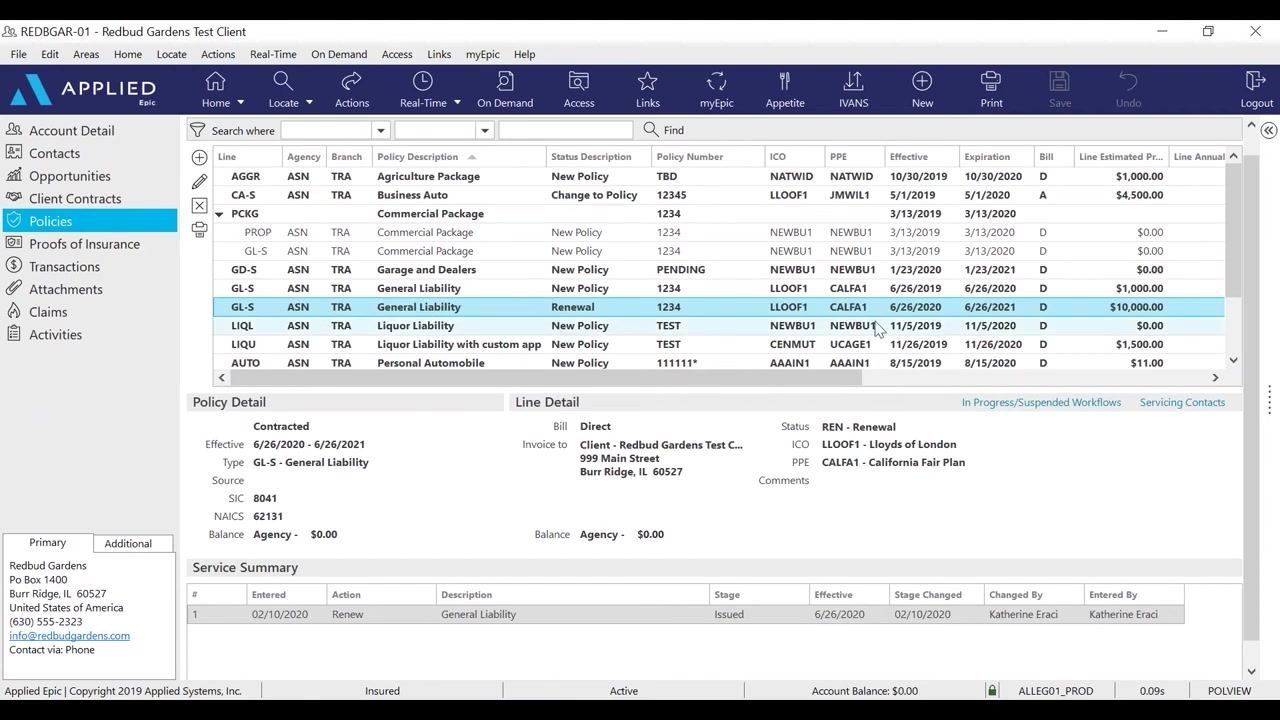Email info@redbudgardens.com
This screenshot has width=1280, height=720.
click(69, 635)
